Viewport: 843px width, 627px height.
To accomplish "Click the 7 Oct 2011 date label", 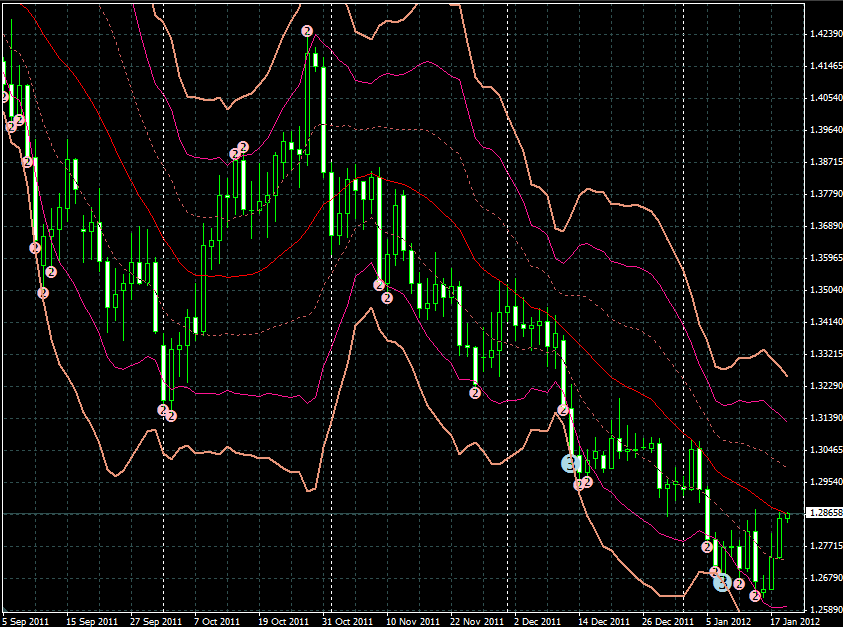I will [217, 620].
